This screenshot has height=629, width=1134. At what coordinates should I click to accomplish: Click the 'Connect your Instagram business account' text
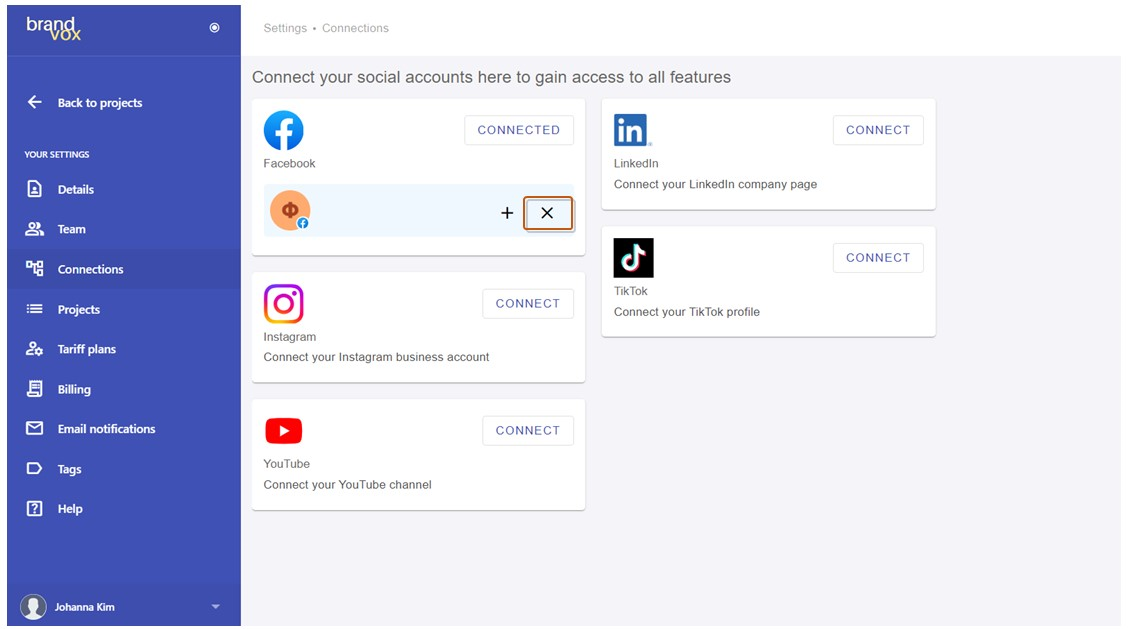[376, 357]
